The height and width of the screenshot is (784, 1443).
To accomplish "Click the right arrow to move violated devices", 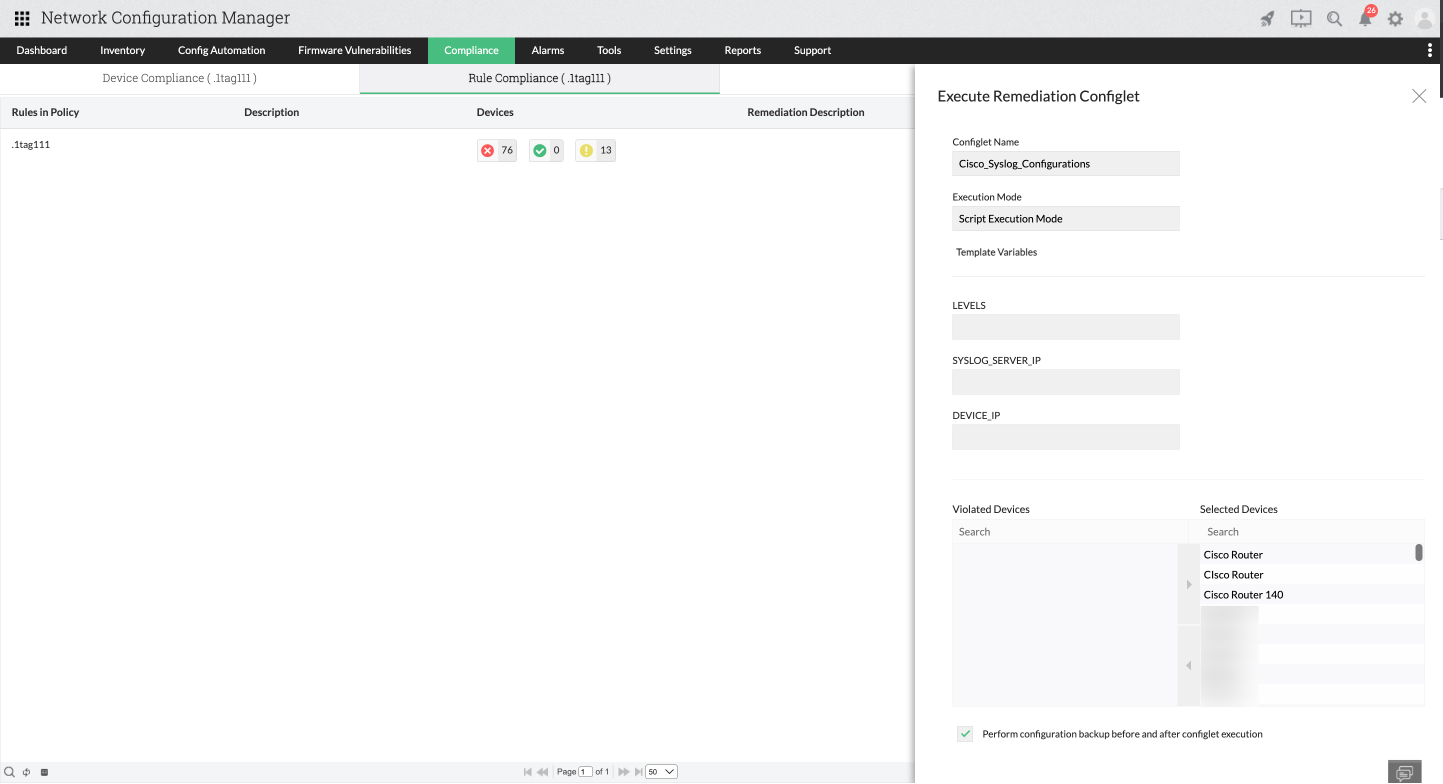I will point(1188,583).
